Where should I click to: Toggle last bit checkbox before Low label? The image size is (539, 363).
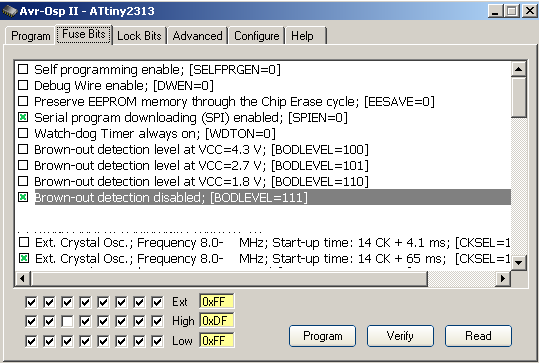157,341
